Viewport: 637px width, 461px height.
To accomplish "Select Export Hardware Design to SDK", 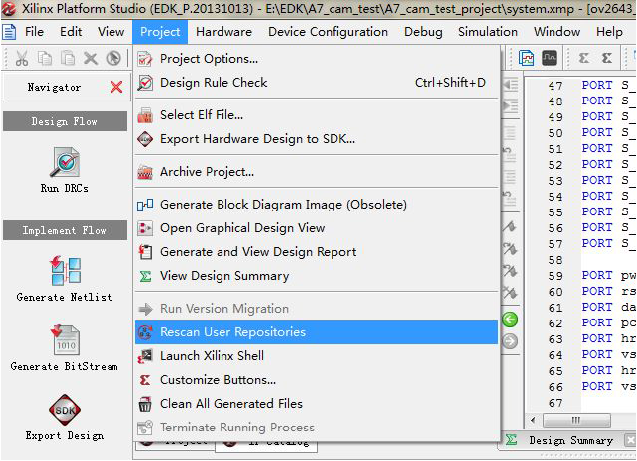I will click(x=257, y=139).
